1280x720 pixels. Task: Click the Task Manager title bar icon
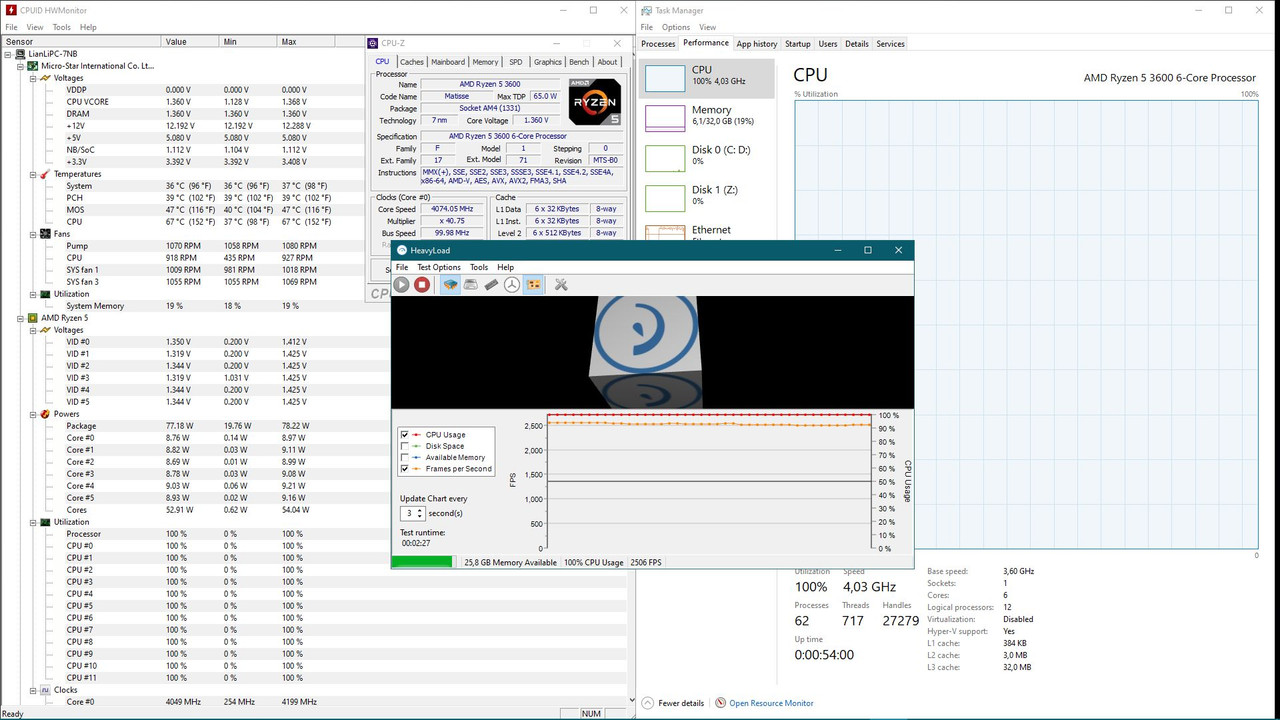click(647, 10)
